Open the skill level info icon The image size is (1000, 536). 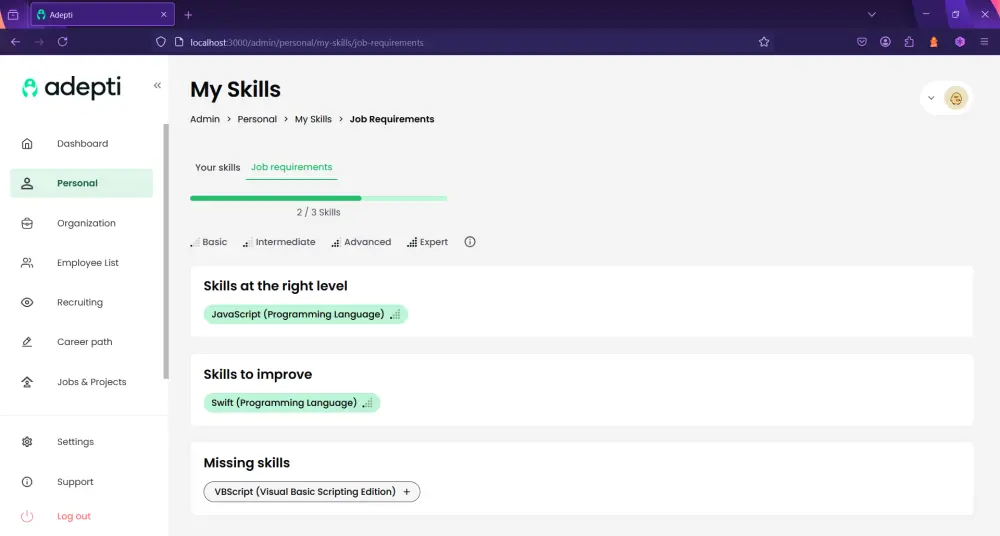pyautogui.click(x=470, y=242)
